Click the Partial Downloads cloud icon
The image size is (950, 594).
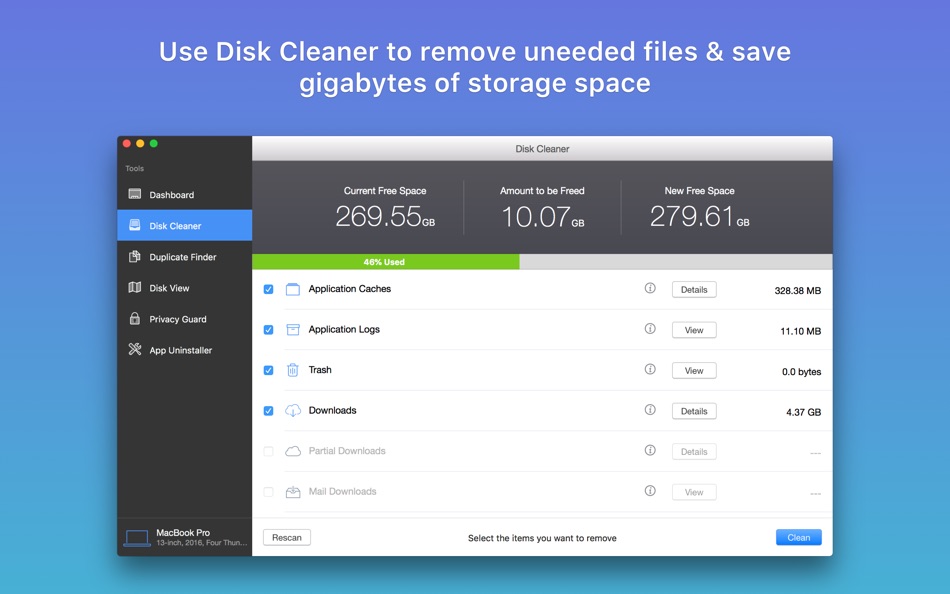(x=293, y=451)
